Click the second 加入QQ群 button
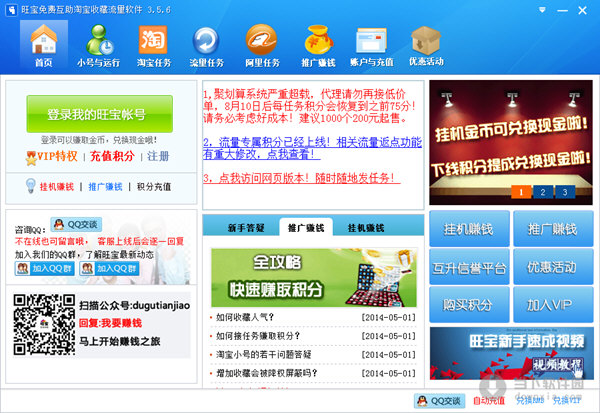Image resolution: width=600 pixels, height=413 pixels. coord(109,269)
